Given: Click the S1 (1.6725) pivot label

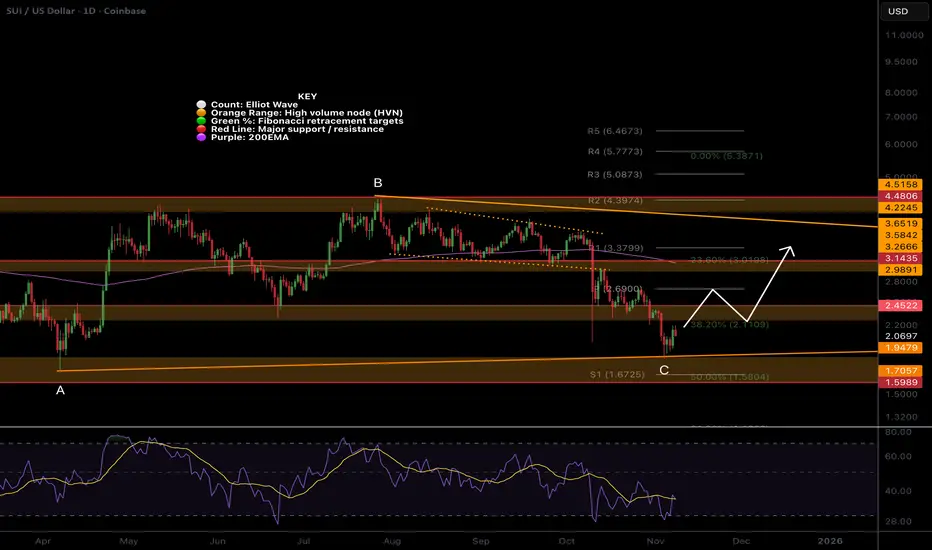Looking at the screenshot, I should coord(617,375).
